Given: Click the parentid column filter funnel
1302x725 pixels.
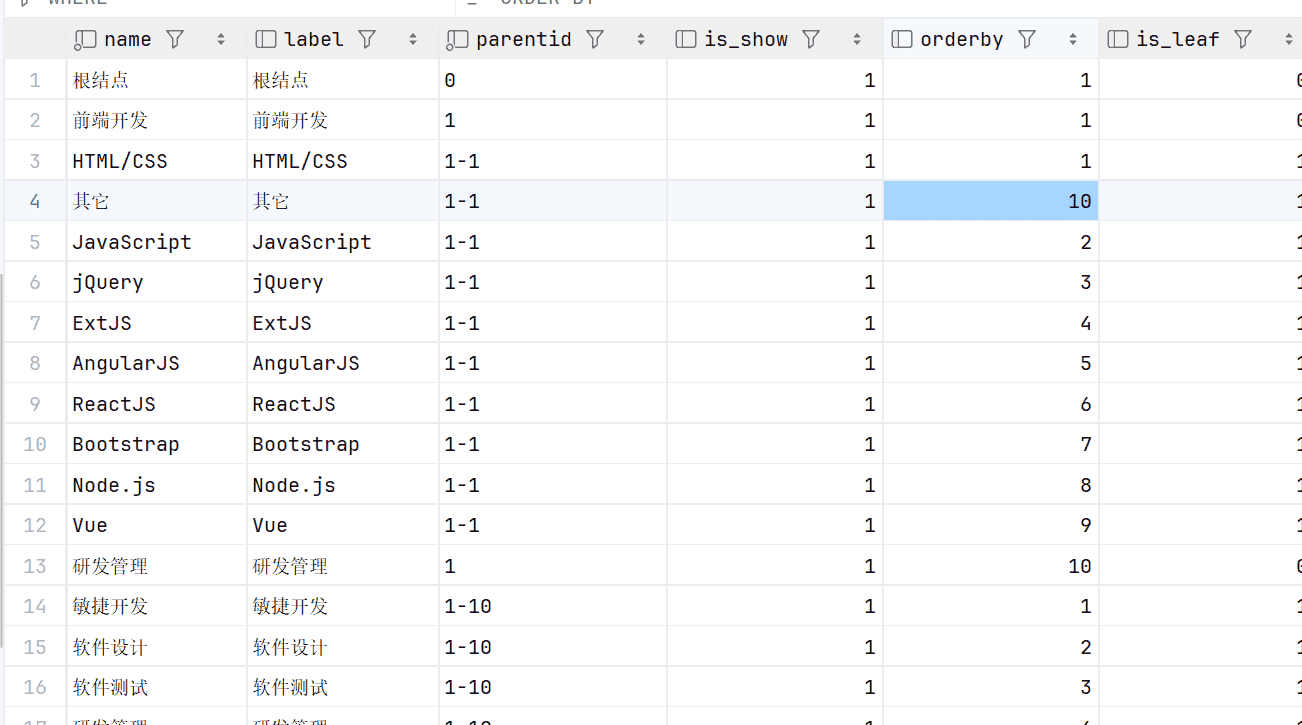Looking at the screenshot, I should [595, 39].
